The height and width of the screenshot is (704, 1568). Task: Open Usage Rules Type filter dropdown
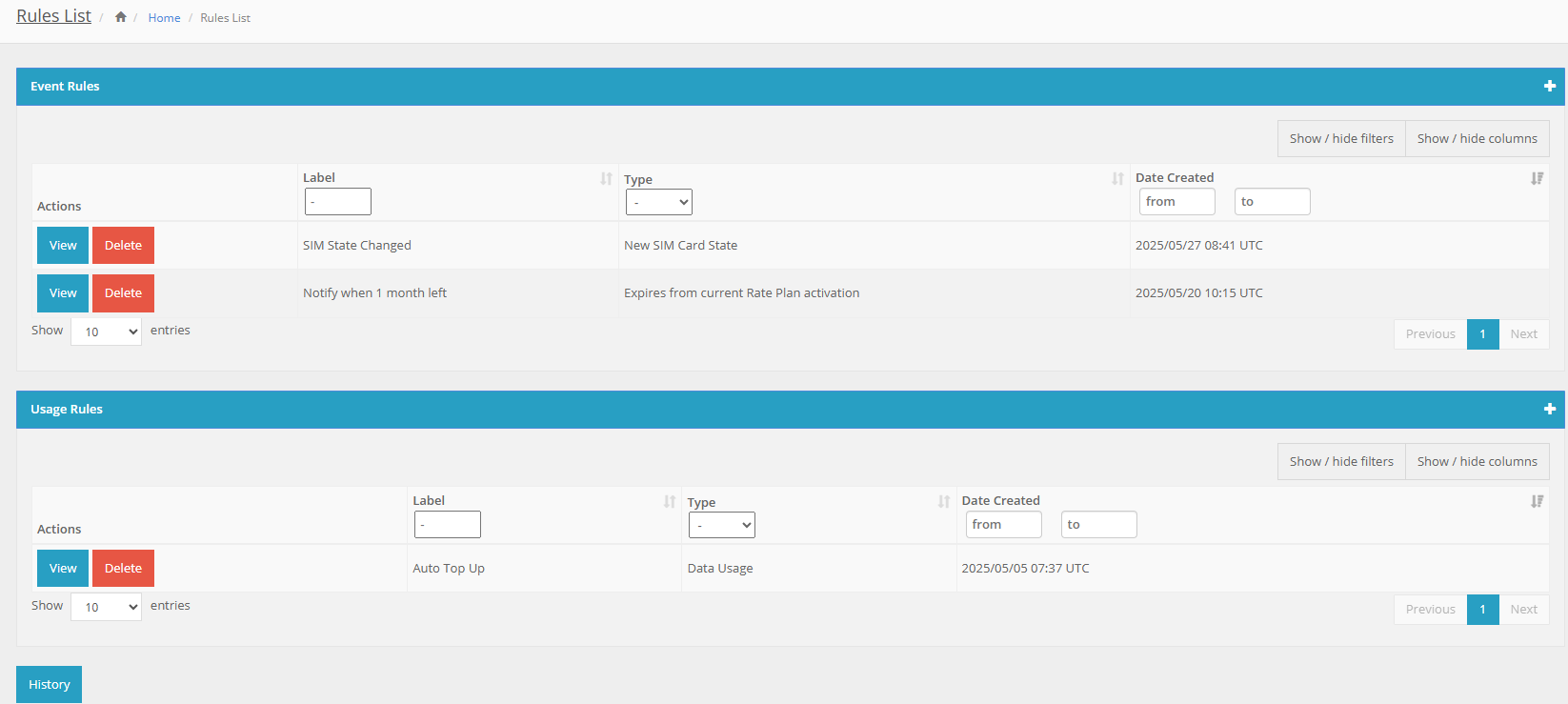coord(721,525)
